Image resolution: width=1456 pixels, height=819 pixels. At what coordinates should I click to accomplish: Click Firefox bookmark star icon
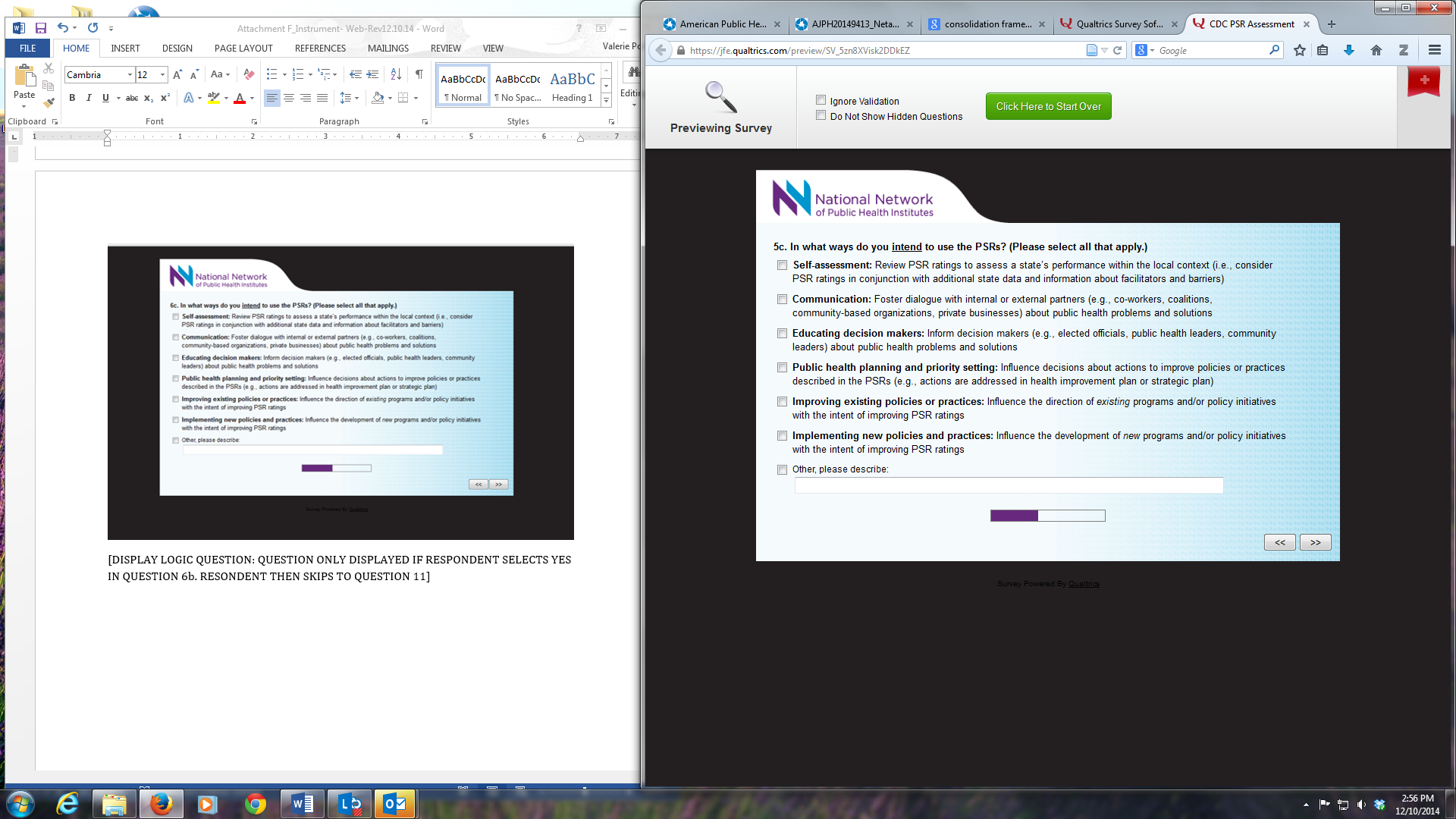1300,50
